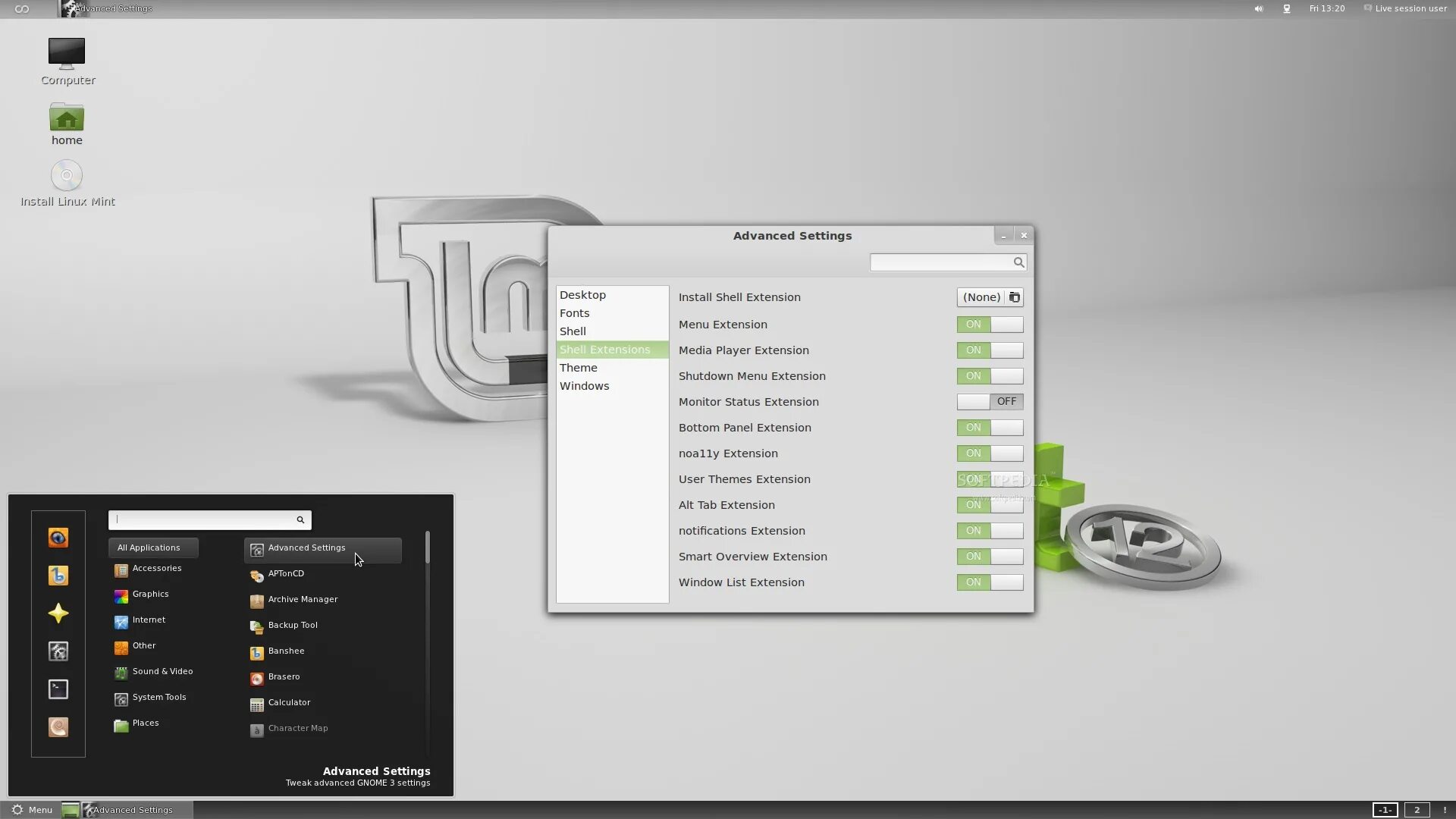Switch to the Theme section in sidebar
Image resolution: width=1456 pixels, height=819 pixels.
[x=578, y=368]
